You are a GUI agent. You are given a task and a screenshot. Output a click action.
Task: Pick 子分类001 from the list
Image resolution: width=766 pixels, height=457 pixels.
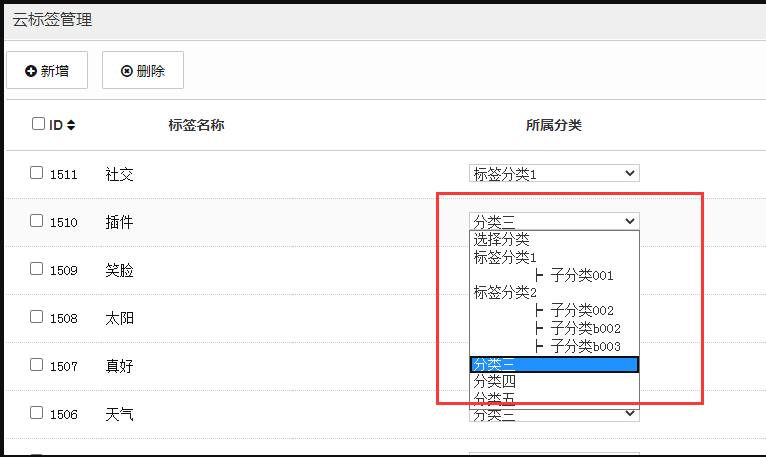coord(554,275)
